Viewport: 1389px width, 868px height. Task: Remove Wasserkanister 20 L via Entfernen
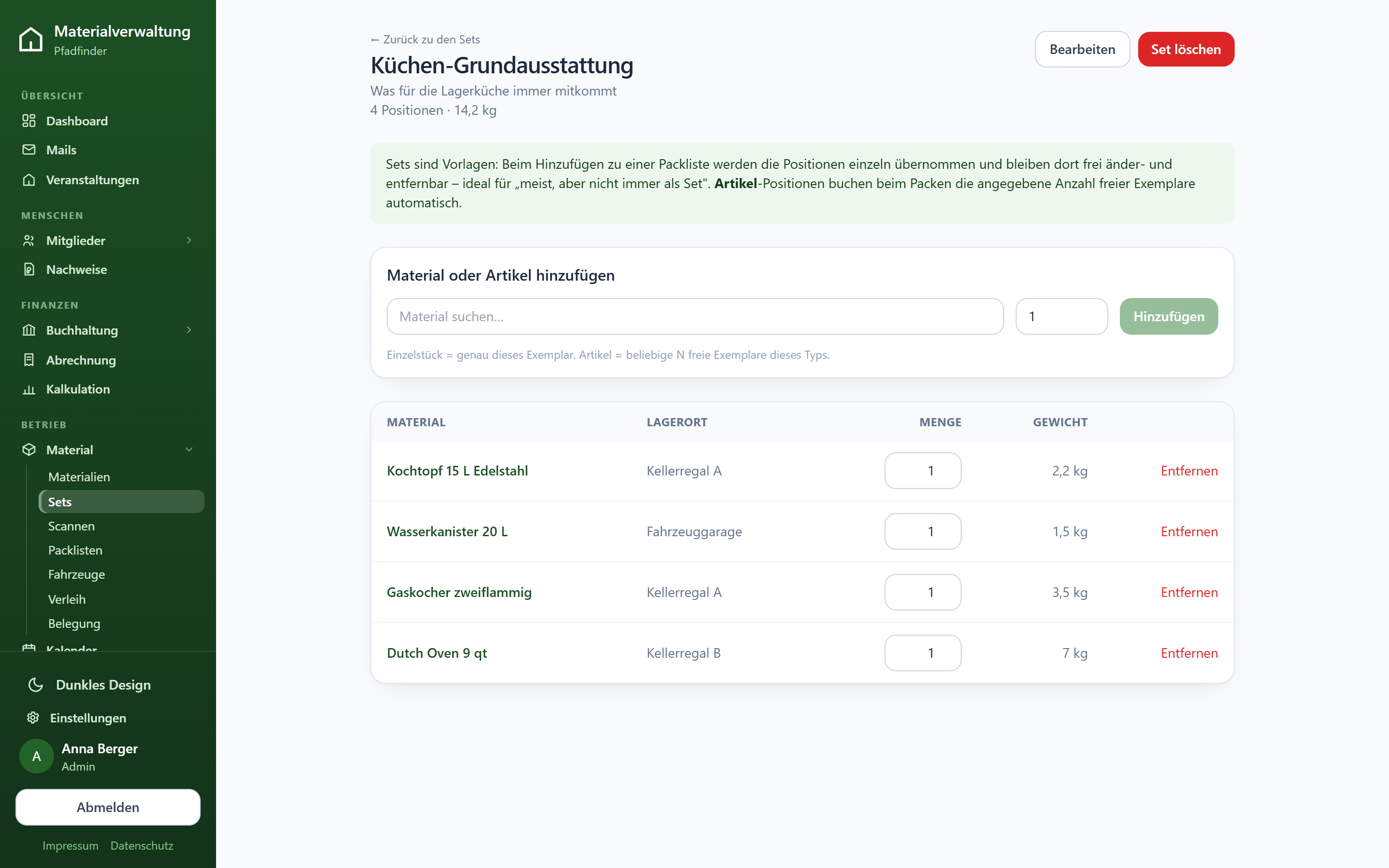coord(1189,531)
